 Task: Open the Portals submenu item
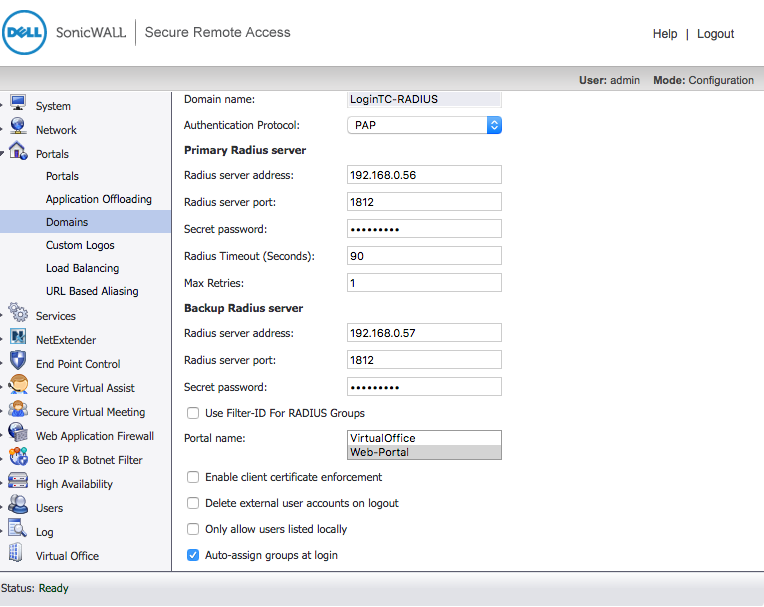[x=62, y=176]
